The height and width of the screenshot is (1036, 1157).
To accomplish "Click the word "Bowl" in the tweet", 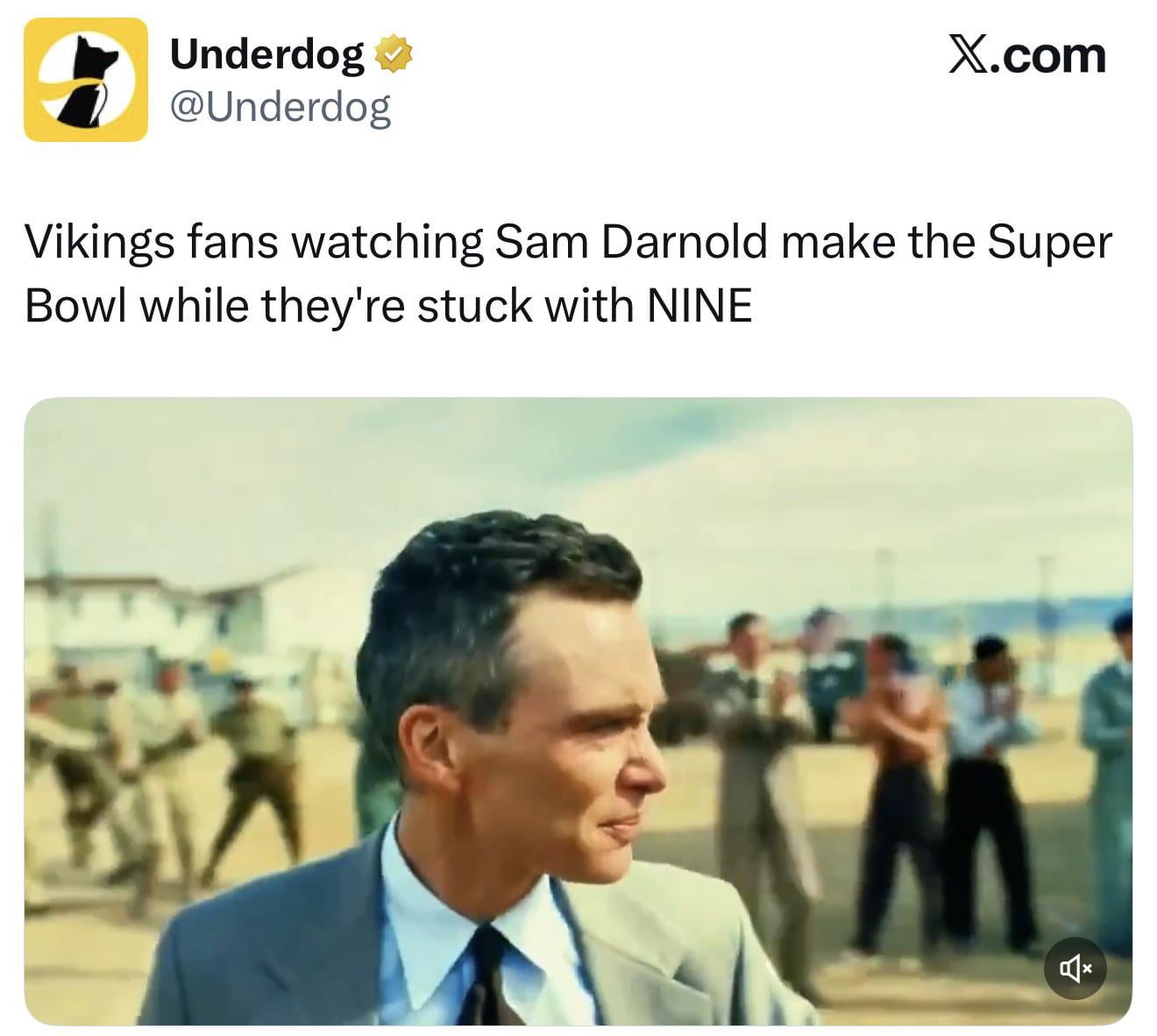I will (75, 306).
